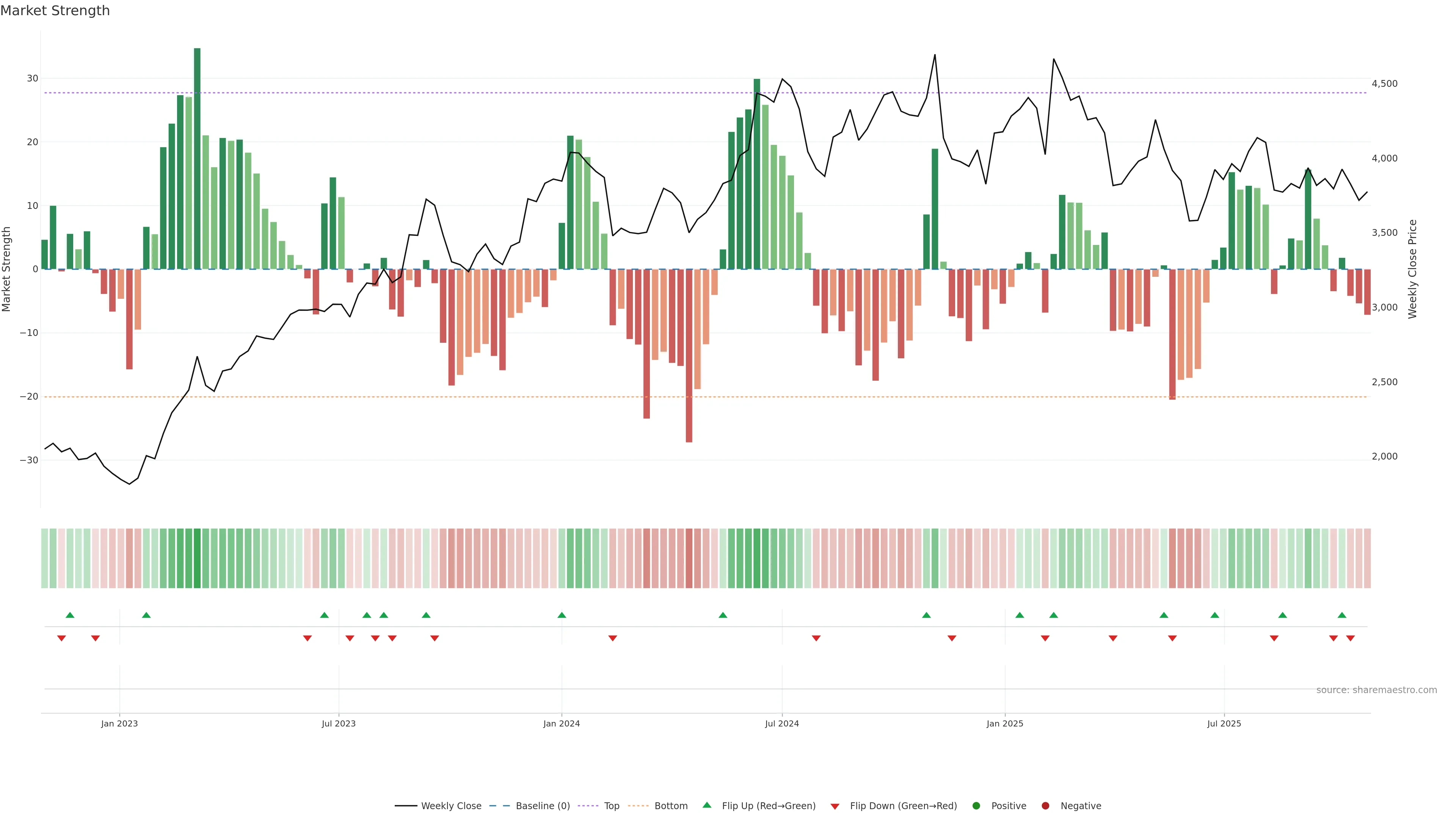Click the Negative red circle legend icon
Screen dimensions: 1456x819
pyautogui.click(x=1045, y=806)
